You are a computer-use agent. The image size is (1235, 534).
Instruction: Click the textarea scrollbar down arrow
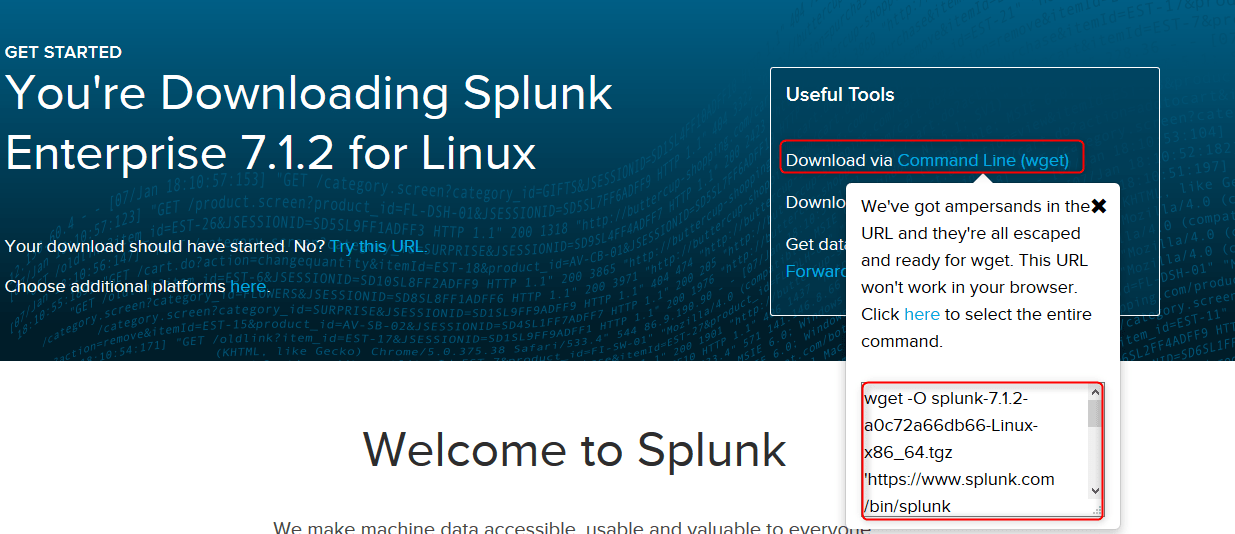1095,490
